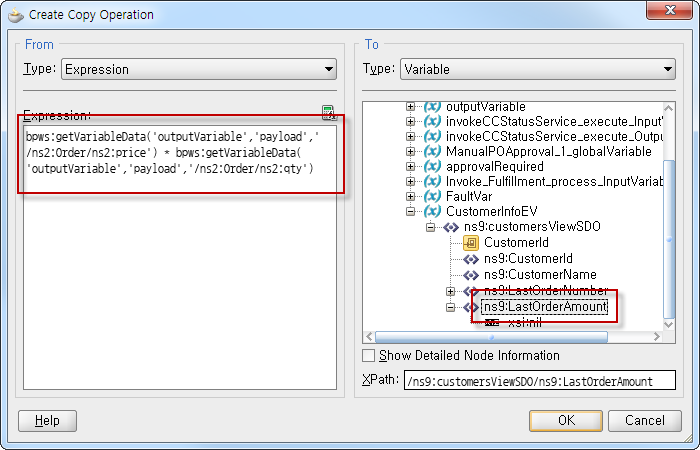Viewport: 700px width, 450px height.
Task: Click the tree scroll right arrow
Action: [656, 337]
